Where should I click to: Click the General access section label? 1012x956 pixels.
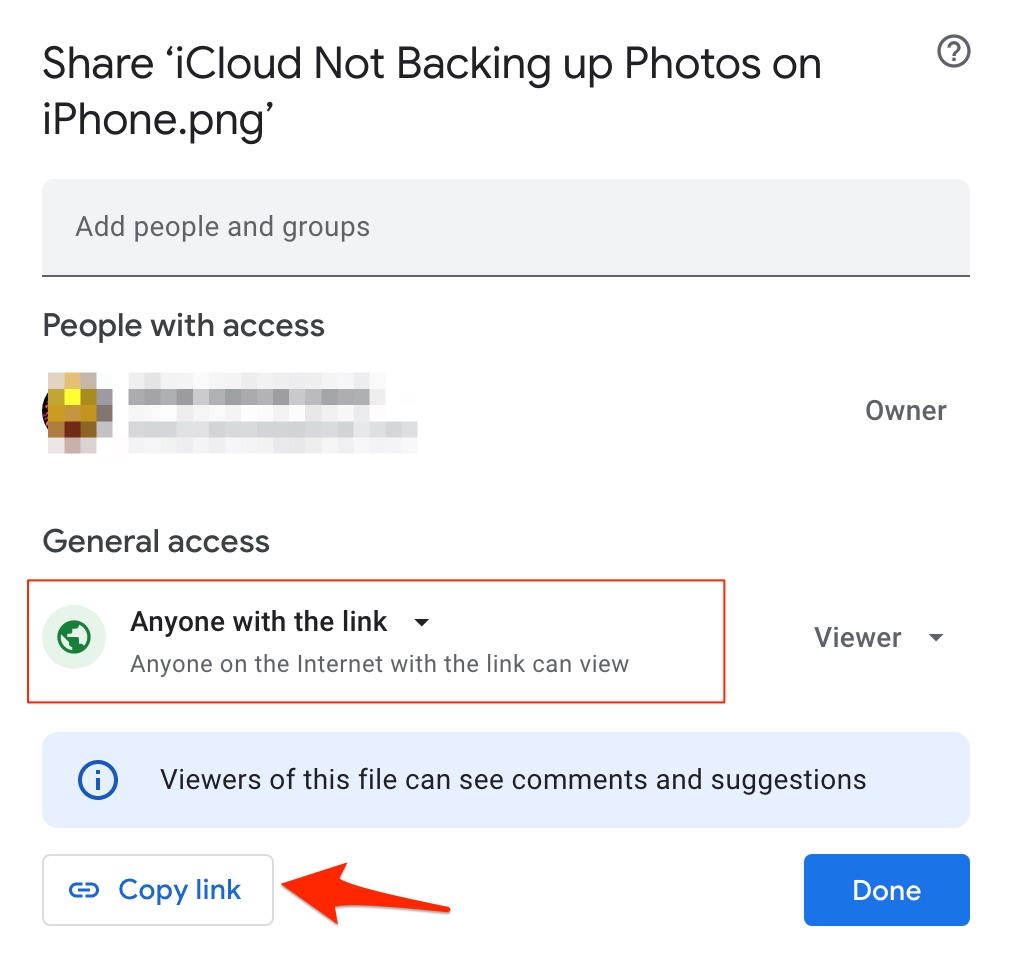(x=156, y=541)
